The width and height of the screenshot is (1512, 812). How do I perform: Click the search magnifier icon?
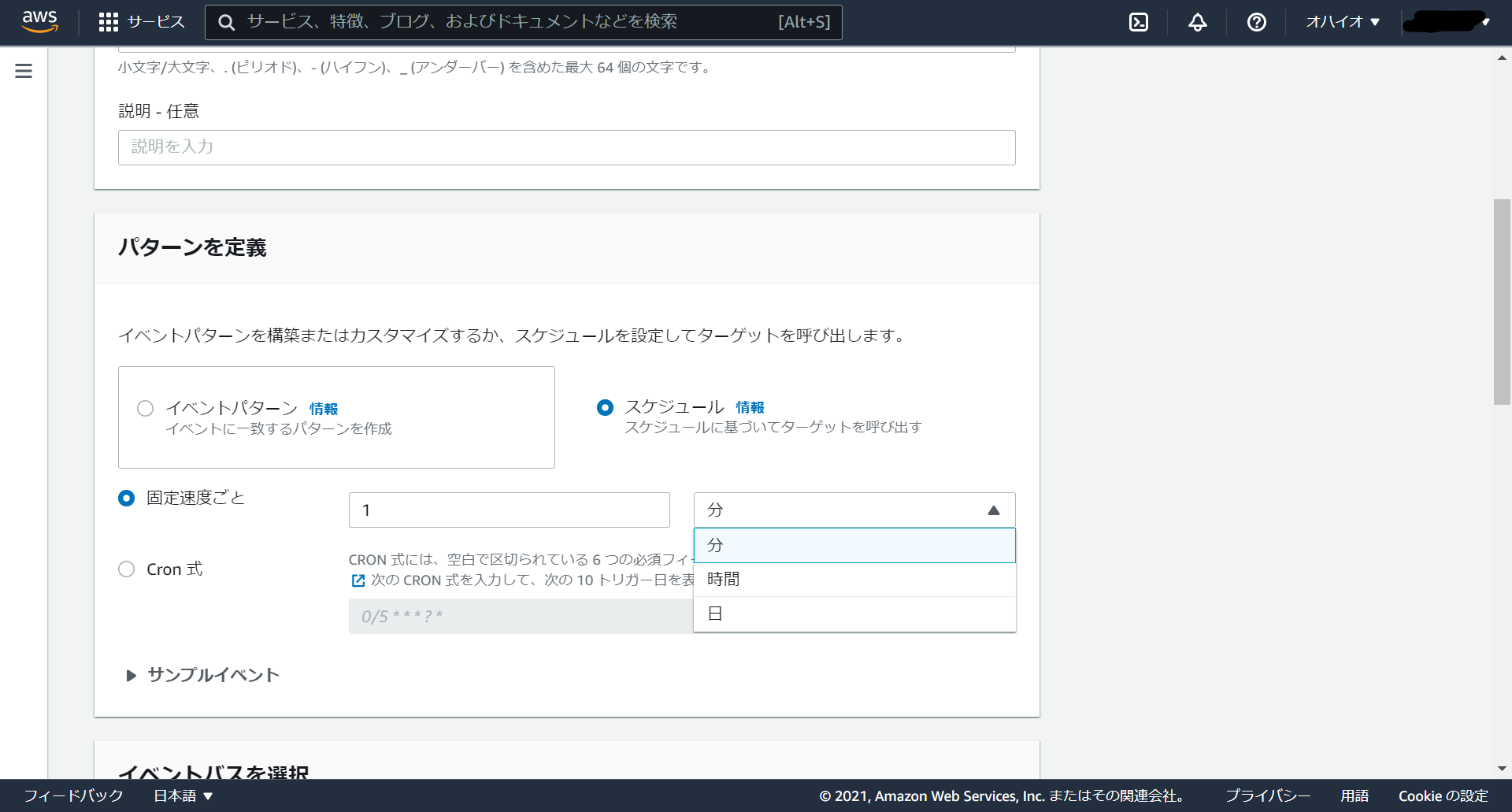coord(227,22)
